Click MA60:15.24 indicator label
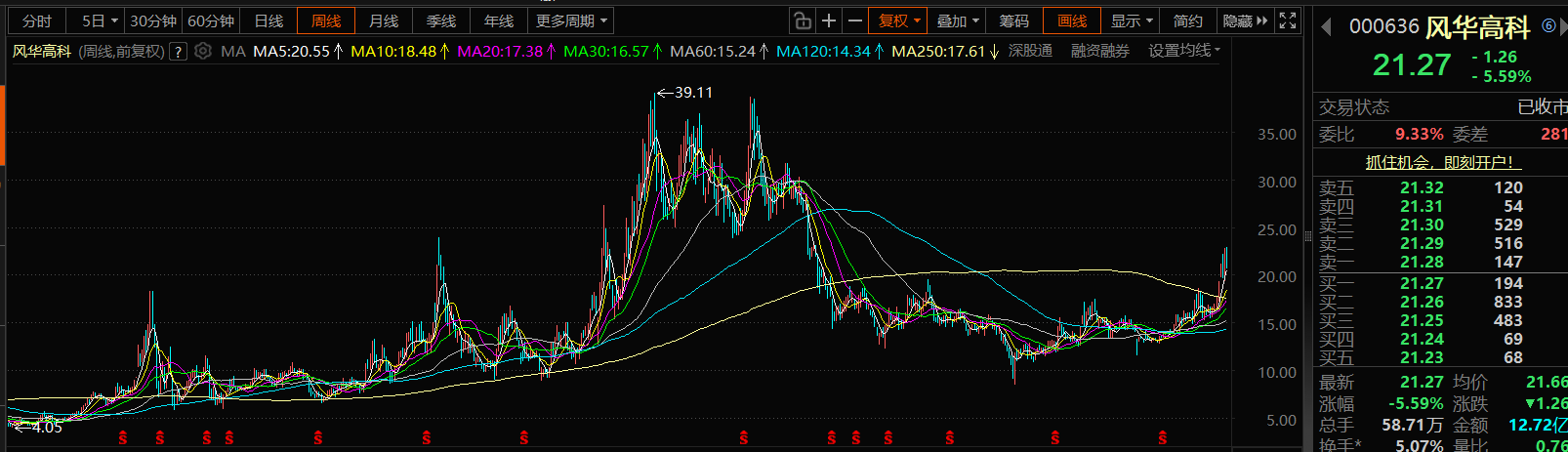This screenshot has height=452, width=1568. tap(719, 51)
